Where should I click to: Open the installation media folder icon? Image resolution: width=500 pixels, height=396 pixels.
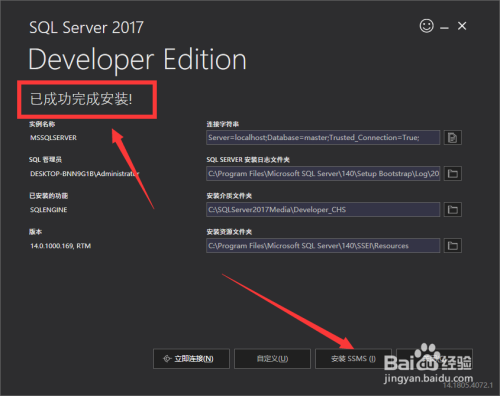tap(452, 210)
